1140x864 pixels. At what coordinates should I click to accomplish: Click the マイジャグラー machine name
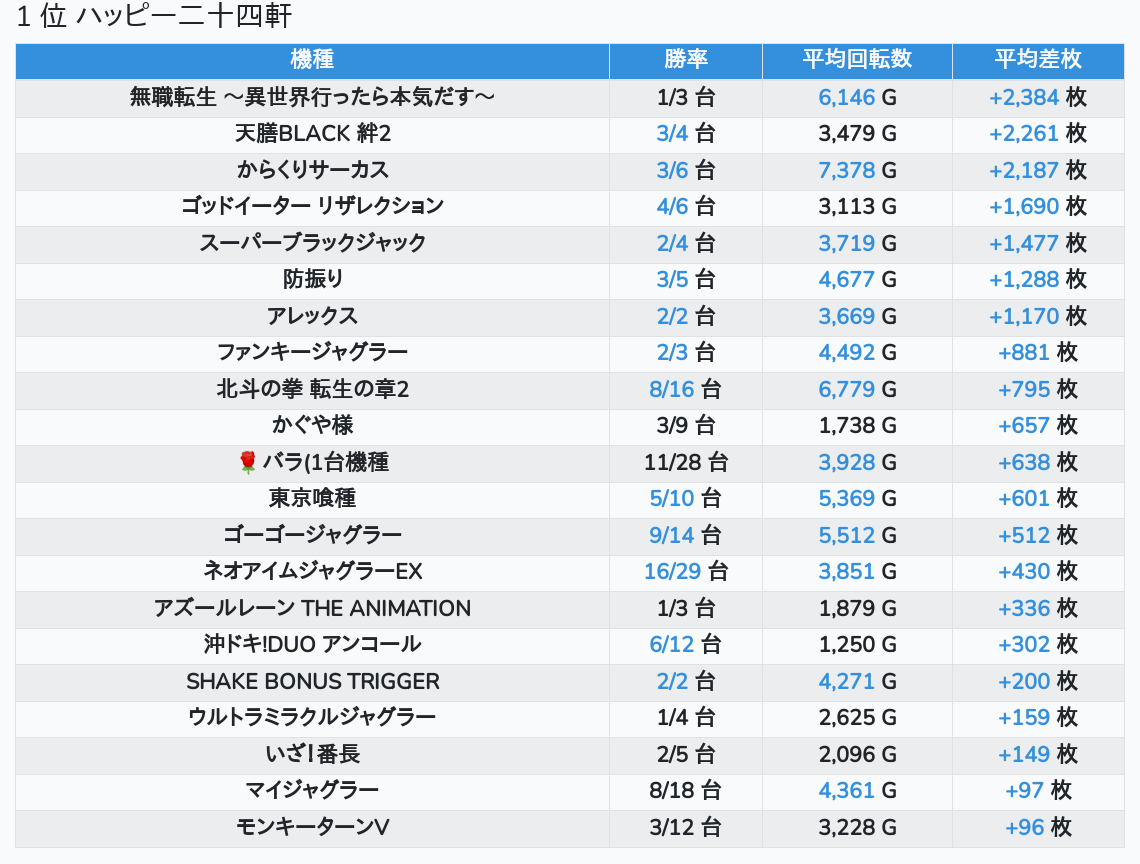coord(312,790)
